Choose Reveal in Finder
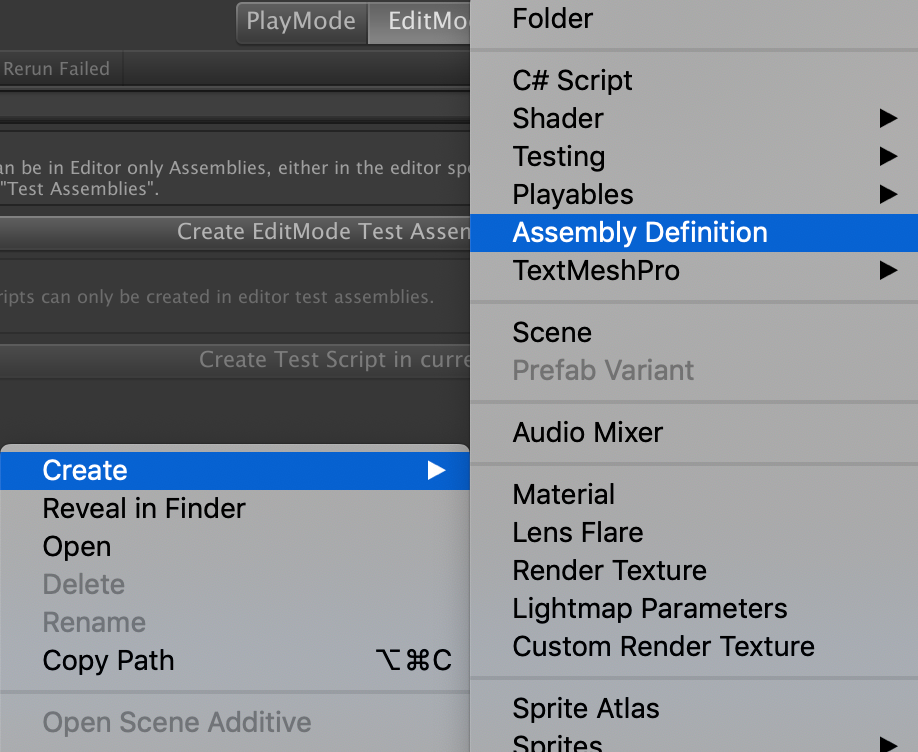Viewport: 918px width, 752px height. coord(143,508)
